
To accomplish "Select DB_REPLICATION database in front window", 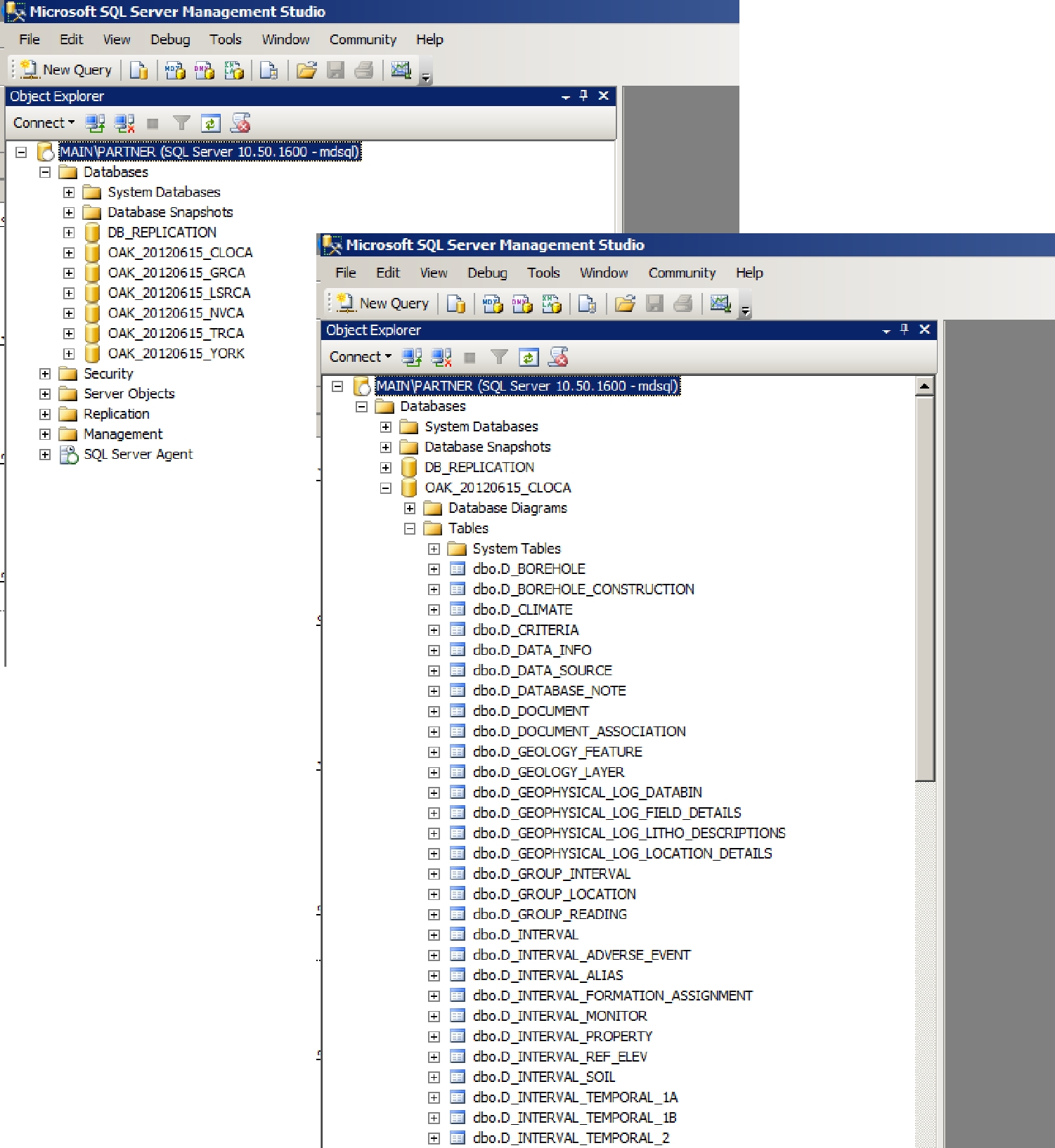I will 479,467.
